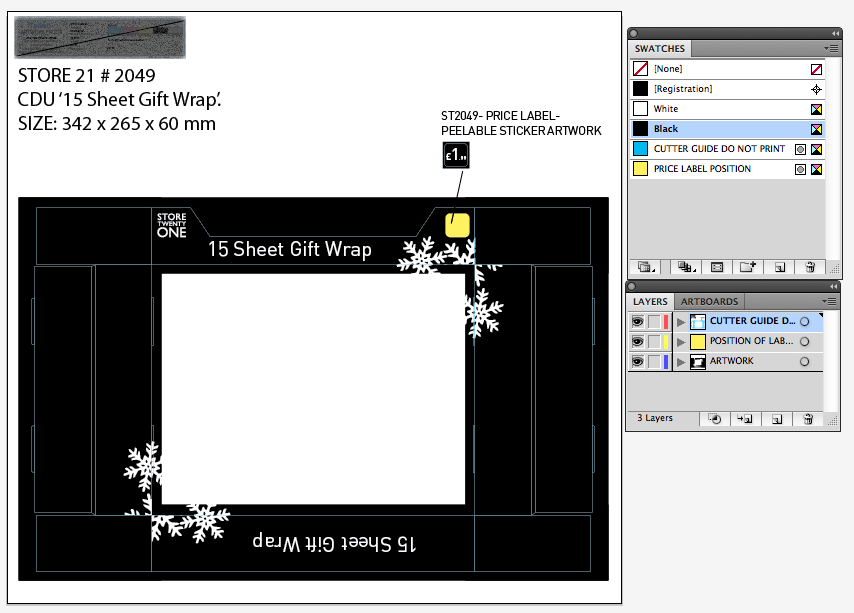Click Make/Release Clipping Mask icon in Layers

pos(715,419)
